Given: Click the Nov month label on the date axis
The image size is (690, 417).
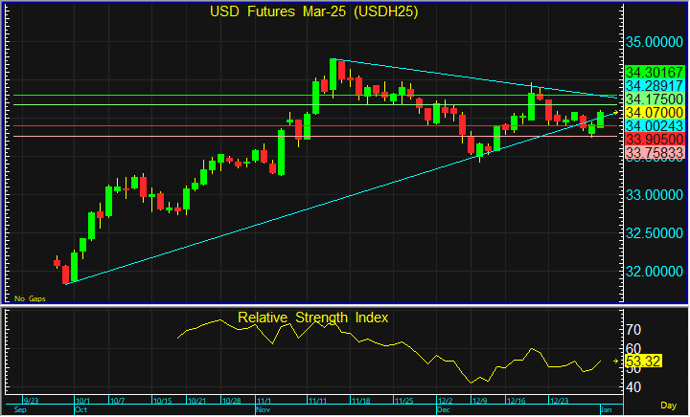Looking at the screenshot, I should (263, 410).
